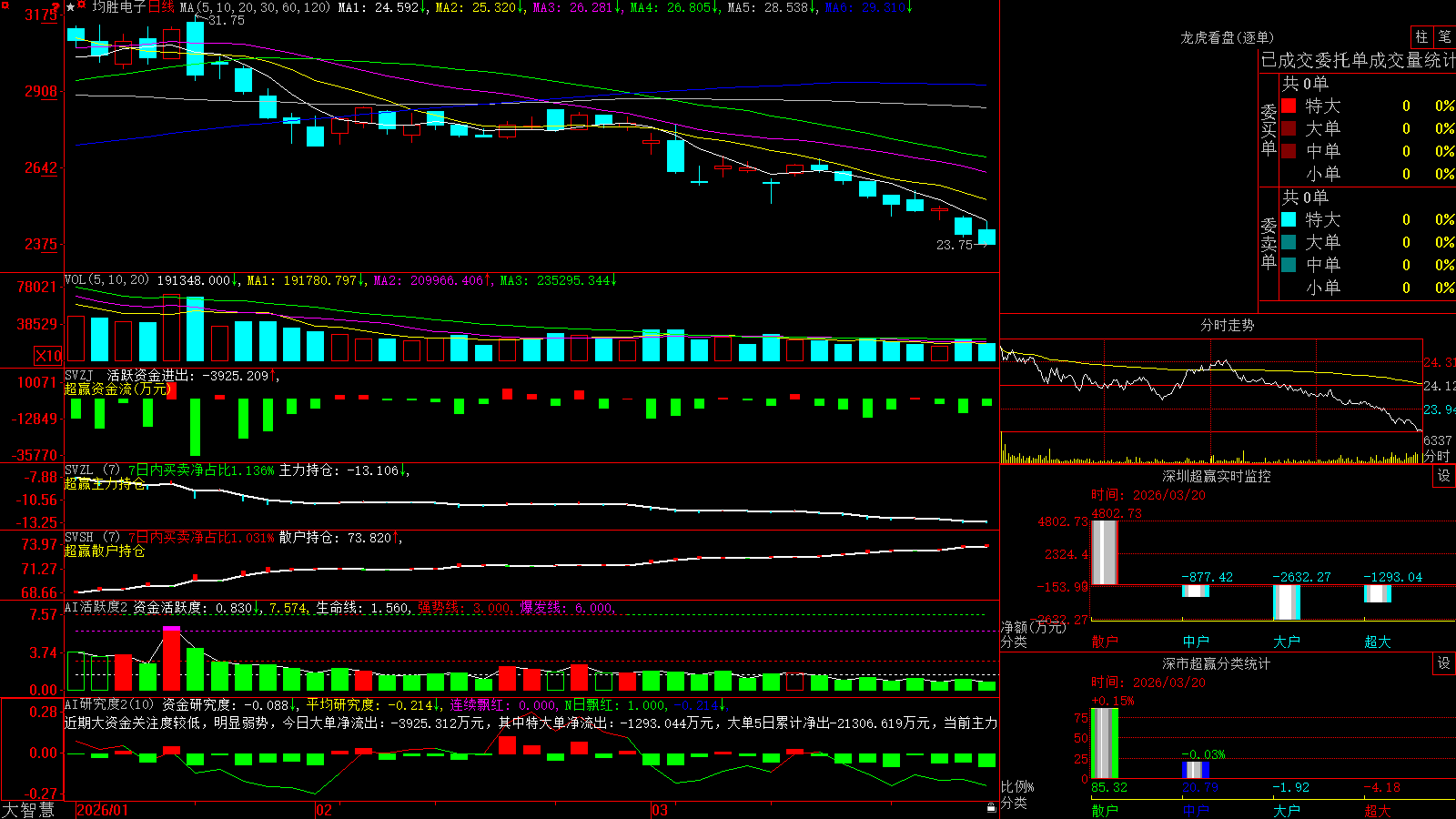Click the teal 中单 sell-order swatch
This screenshot has height=819, width=1456.
pyautogui.click(x=1289, y=265)
